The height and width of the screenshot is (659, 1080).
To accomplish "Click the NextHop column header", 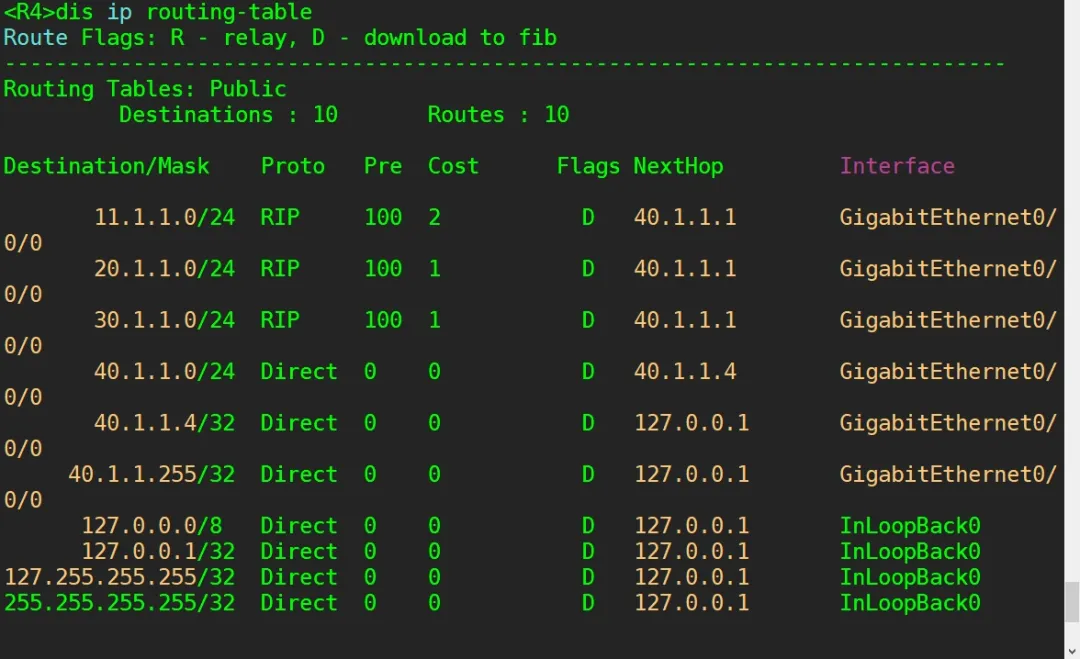I will tap(678, 166).
